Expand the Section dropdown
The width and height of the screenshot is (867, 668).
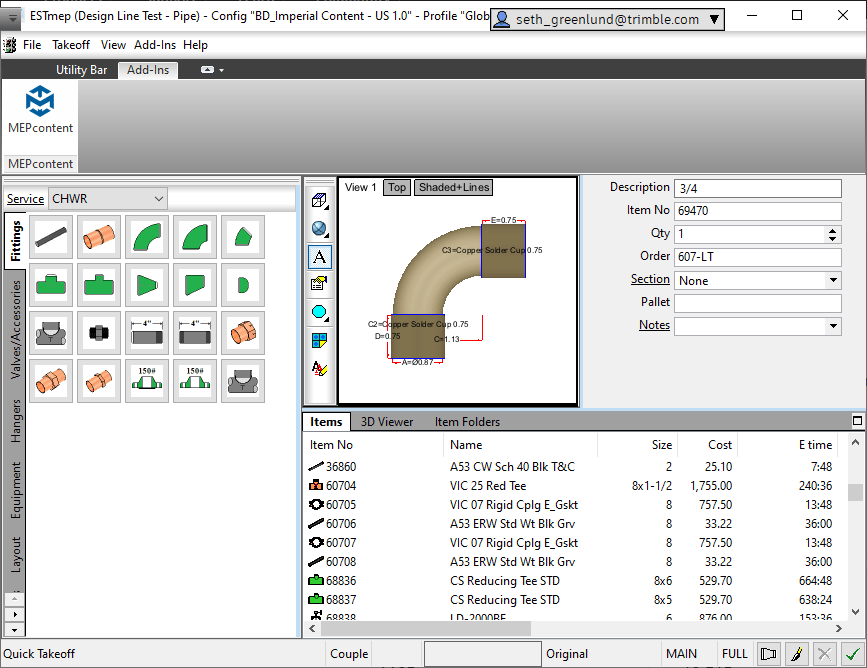(833, 280)
